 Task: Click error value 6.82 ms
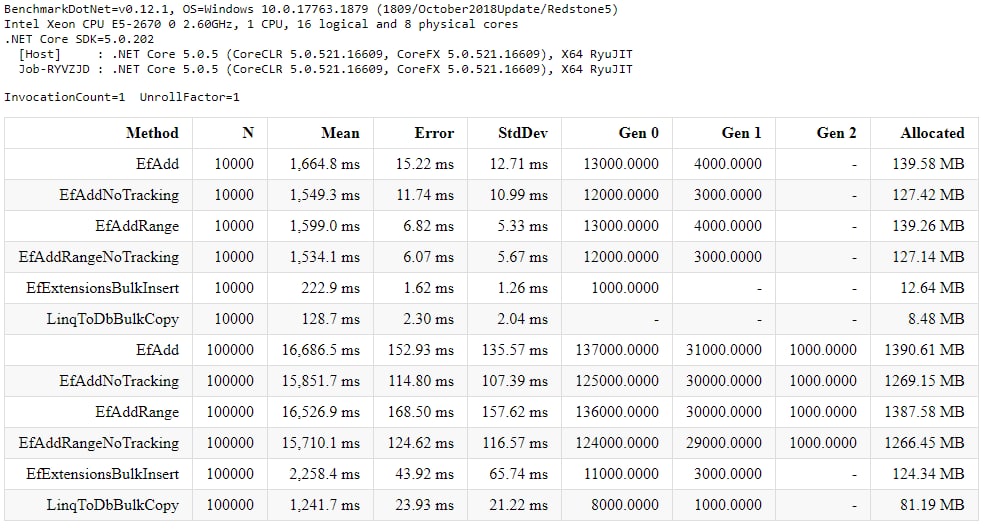[x=428, y=226]
